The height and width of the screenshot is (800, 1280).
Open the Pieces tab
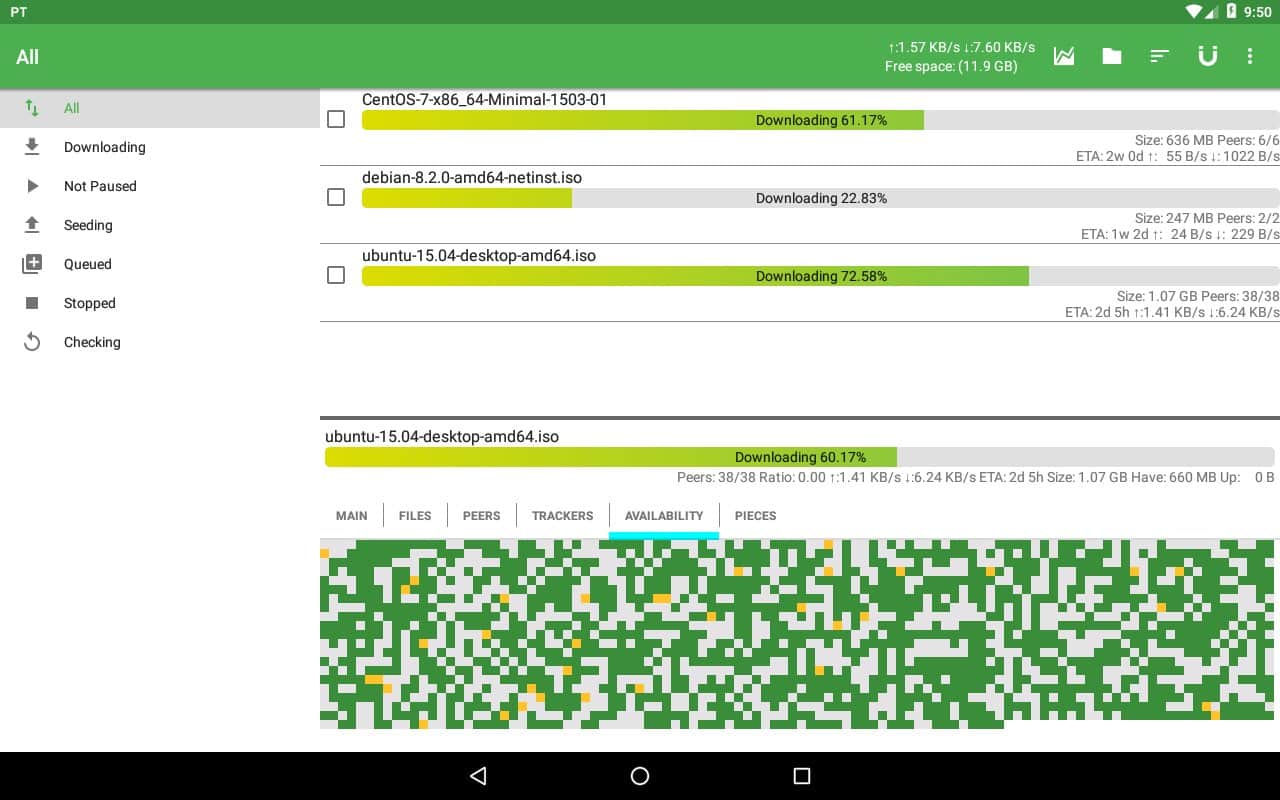coord(755,516)
